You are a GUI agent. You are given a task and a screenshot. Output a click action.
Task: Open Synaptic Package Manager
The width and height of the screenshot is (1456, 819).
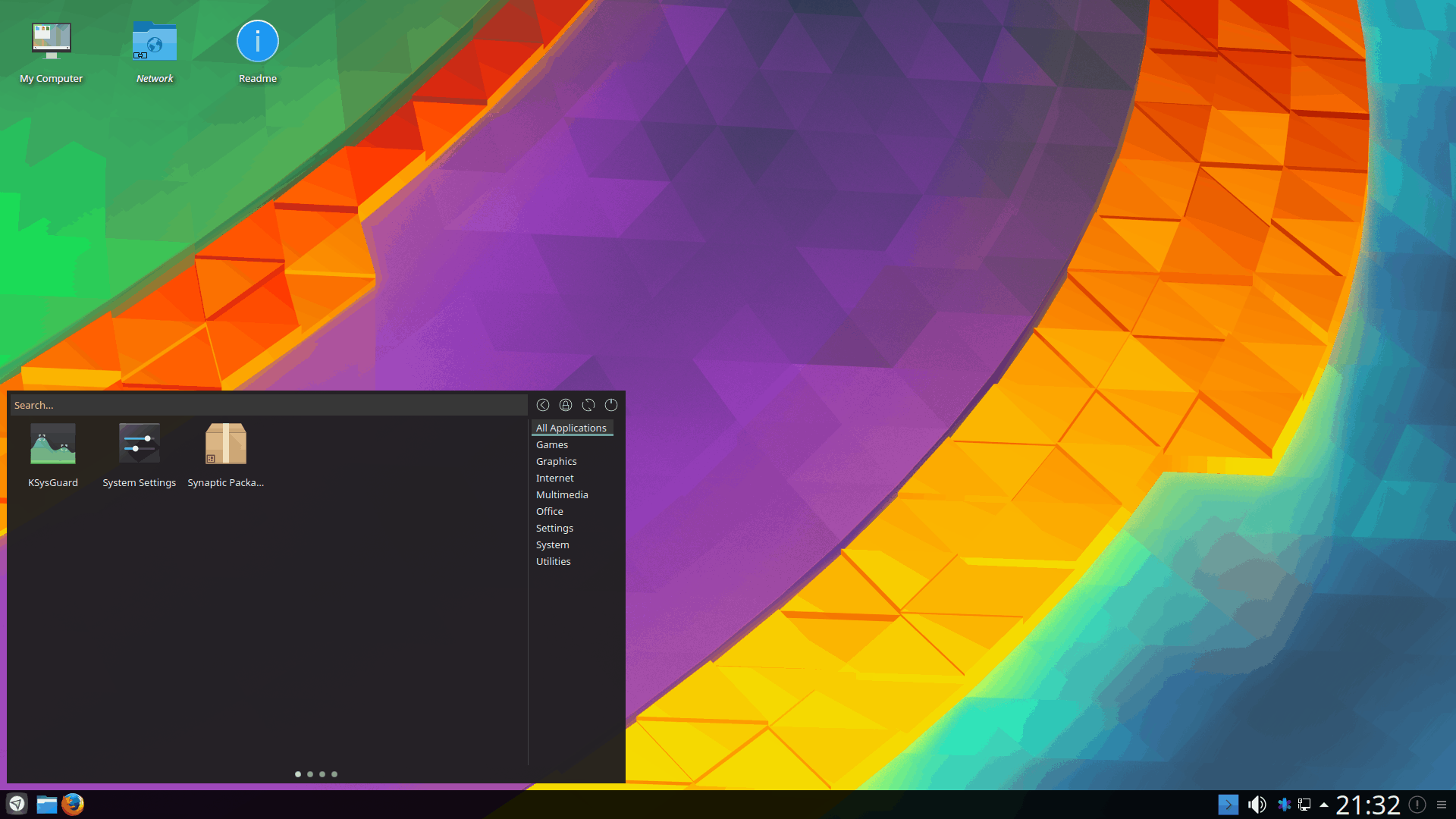226,455
